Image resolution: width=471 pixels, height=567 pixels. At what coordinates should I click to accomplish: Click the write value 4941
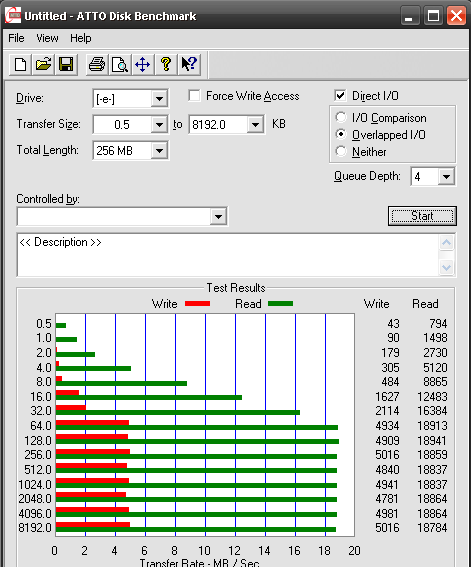click(387, 485)
